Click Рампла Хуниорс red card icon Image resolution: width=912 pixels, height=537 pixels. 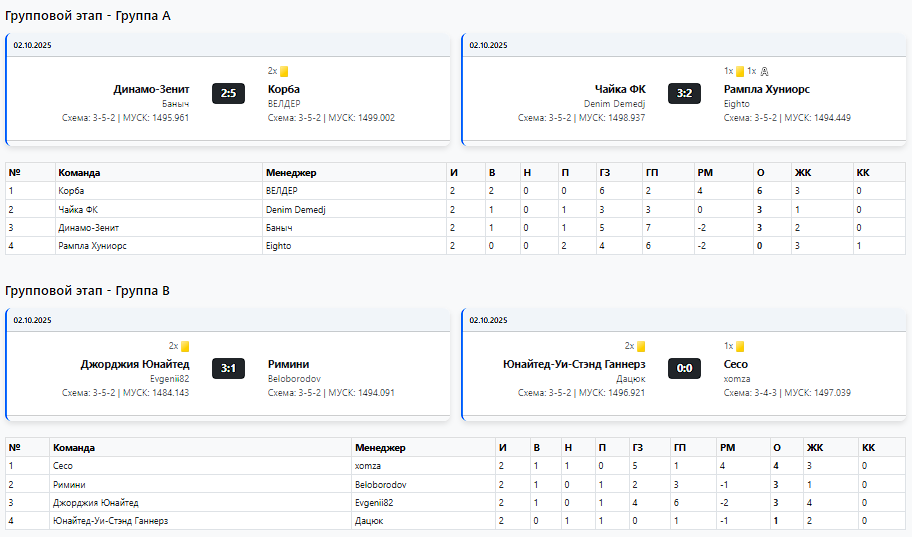click(765, 72)
